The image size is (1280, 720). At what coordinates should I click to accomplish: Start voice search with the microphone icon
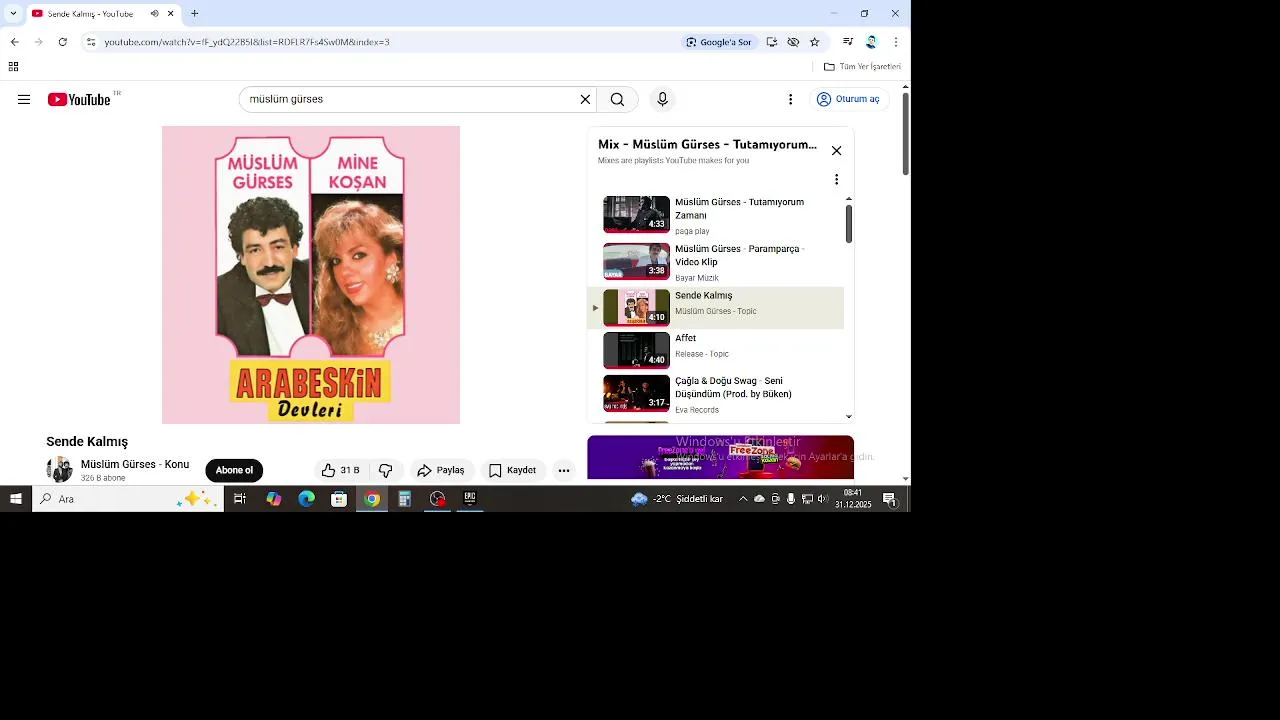[x=662, y=99]
